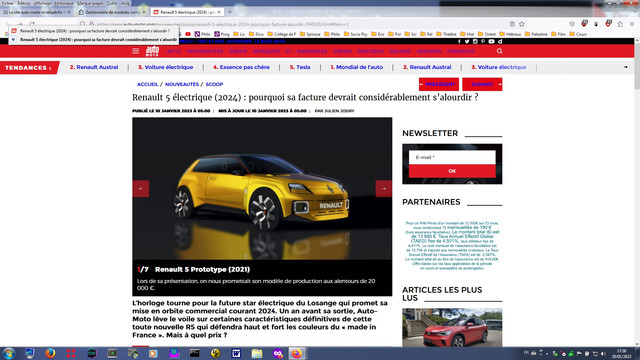This screenshot has width=640, height=360.
Task: Open the hamburger menu next to auto moto logo
Action: [x=136, y=51]
